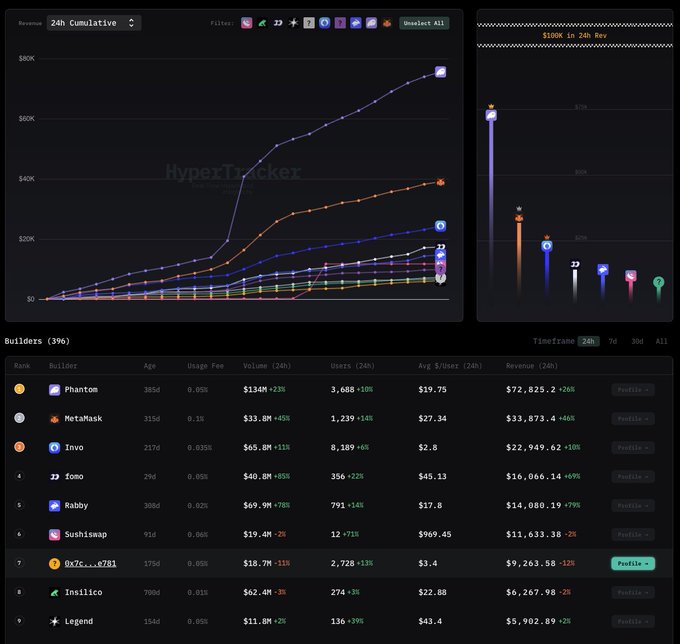Sort by Age column header
The image size is (680, 644).
pyautogui.click(x=150, y=366)
